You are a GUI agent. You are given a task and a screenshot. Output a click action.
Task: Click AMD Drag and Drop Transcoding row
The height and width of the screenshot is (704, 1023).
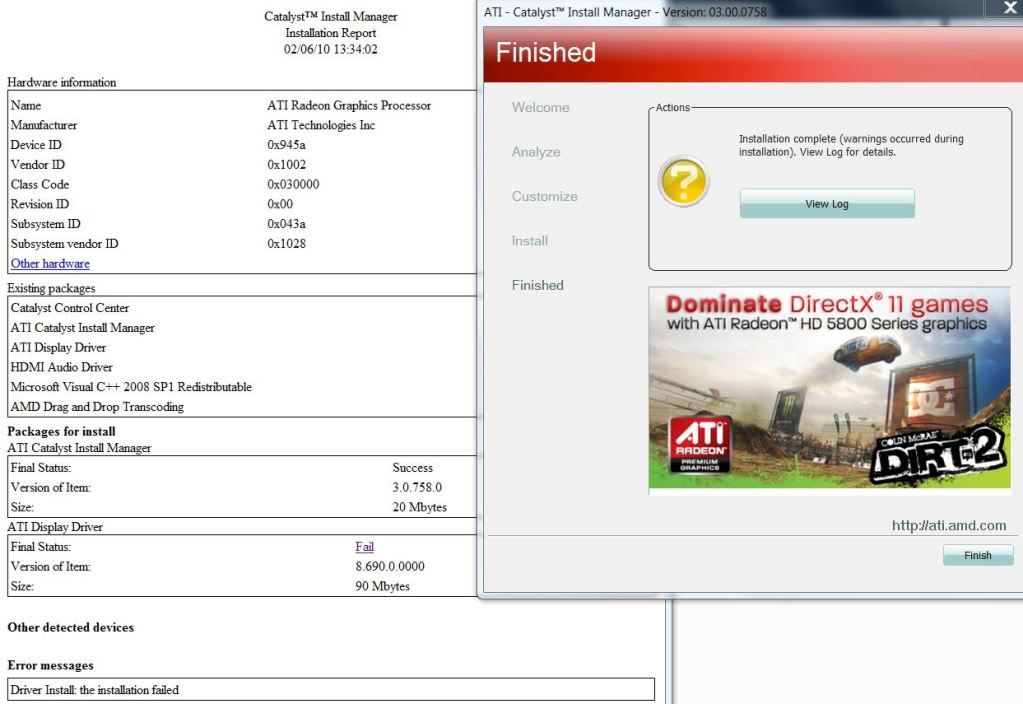pos(97,406)
